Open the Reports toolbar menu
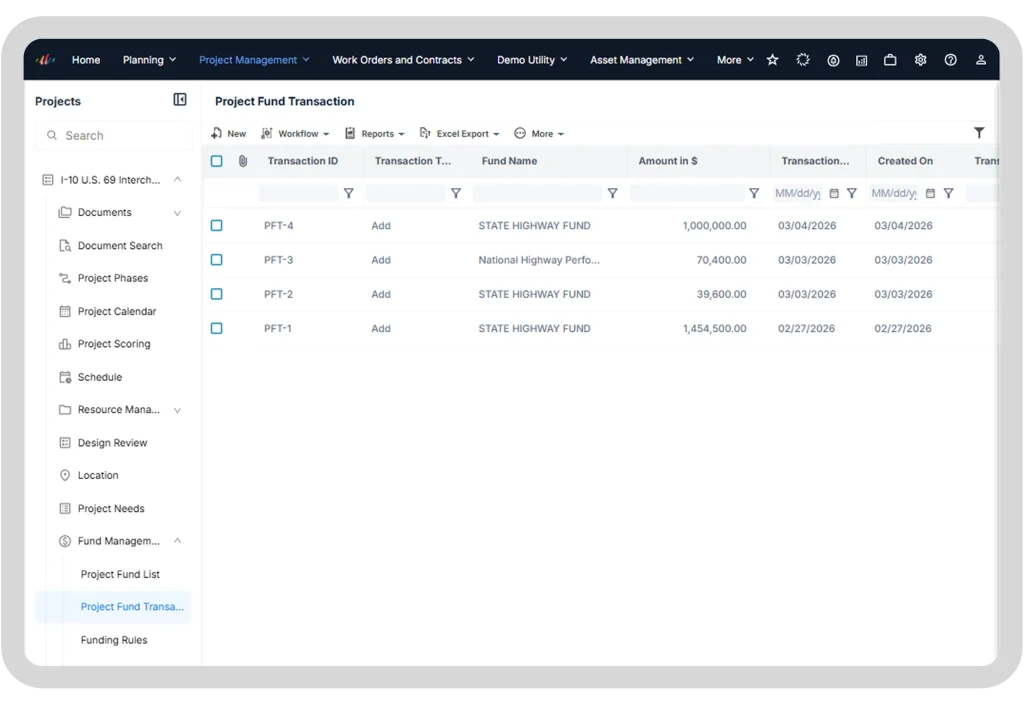The width and height of the screenshot is (1024, 705). click(x=375, y=134)
